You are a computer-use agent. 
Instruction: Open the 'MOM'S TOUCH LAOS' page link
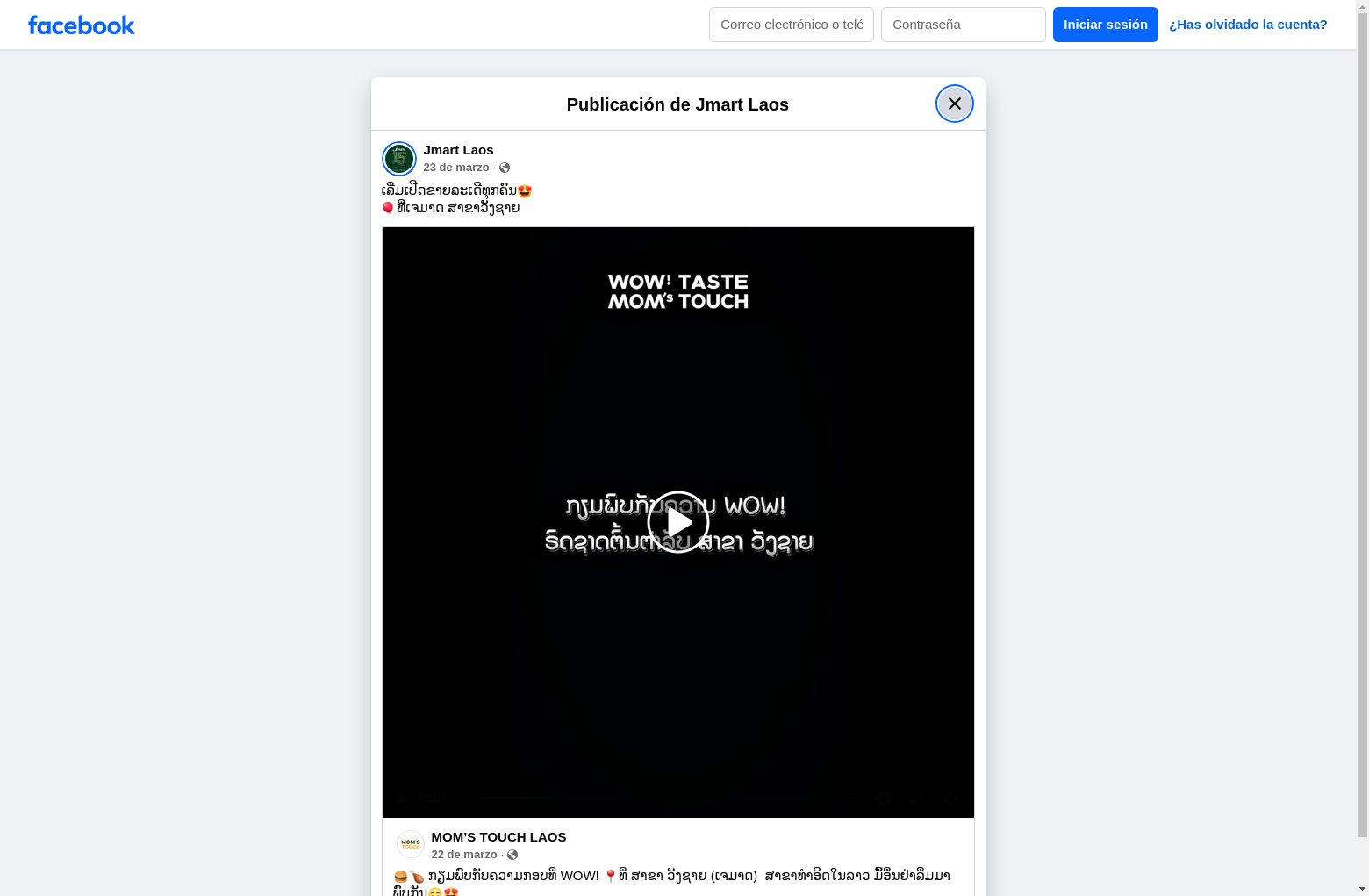[x=498, y=837]
